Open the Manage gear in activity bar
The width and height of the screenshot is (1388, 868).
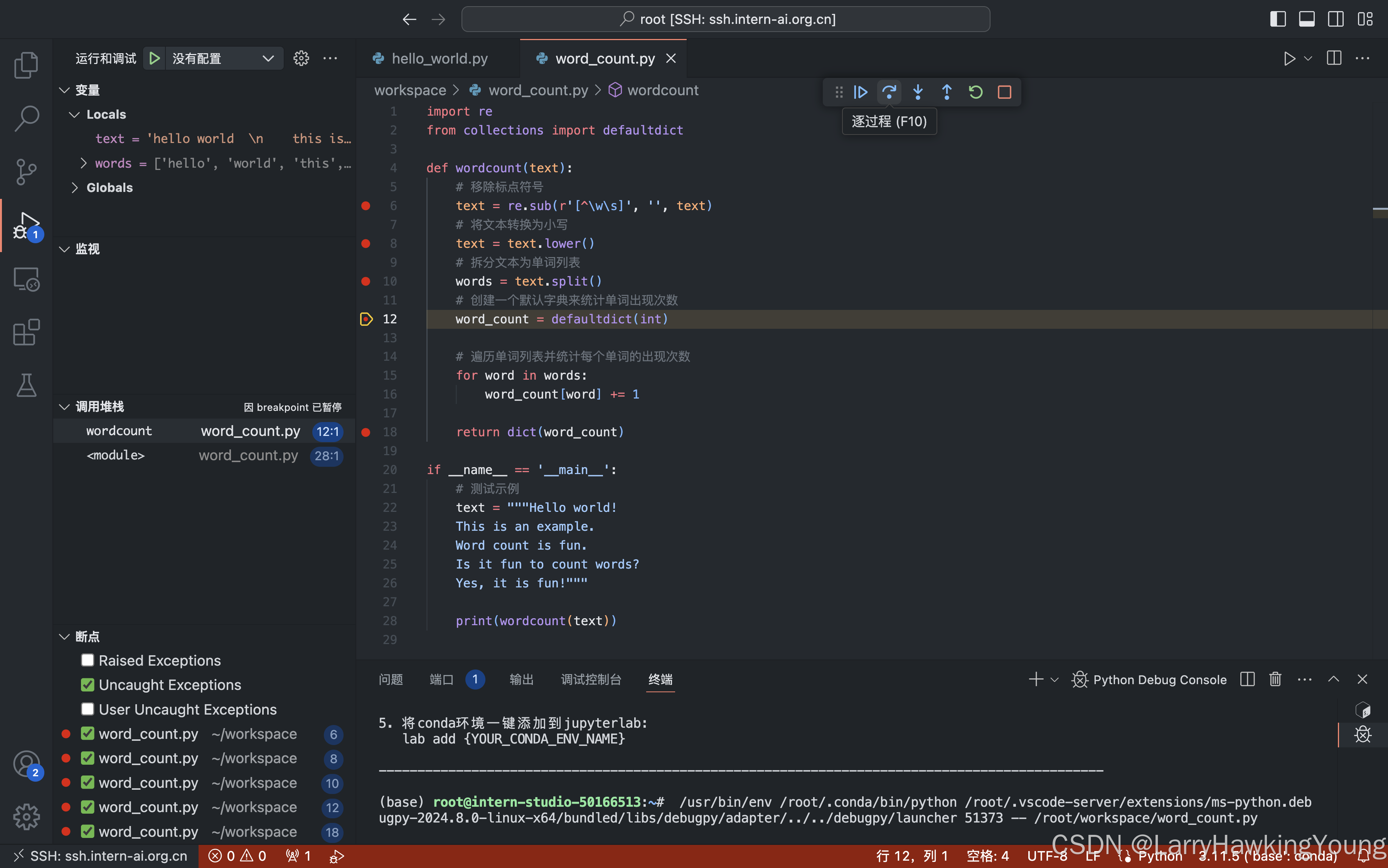coord(27,816)
